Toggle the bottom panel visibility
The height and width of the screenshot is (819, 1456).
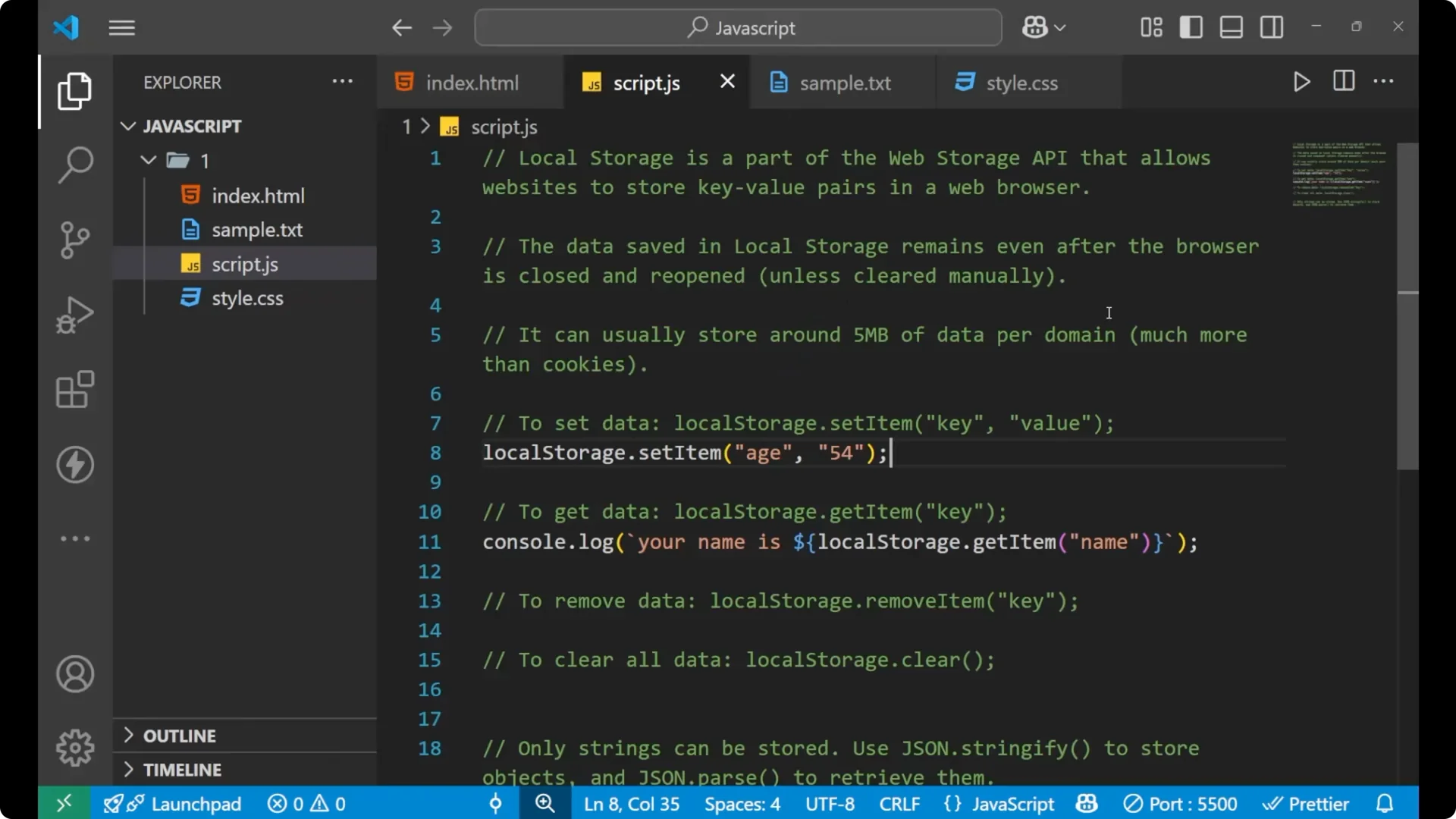pos(1230,27)
